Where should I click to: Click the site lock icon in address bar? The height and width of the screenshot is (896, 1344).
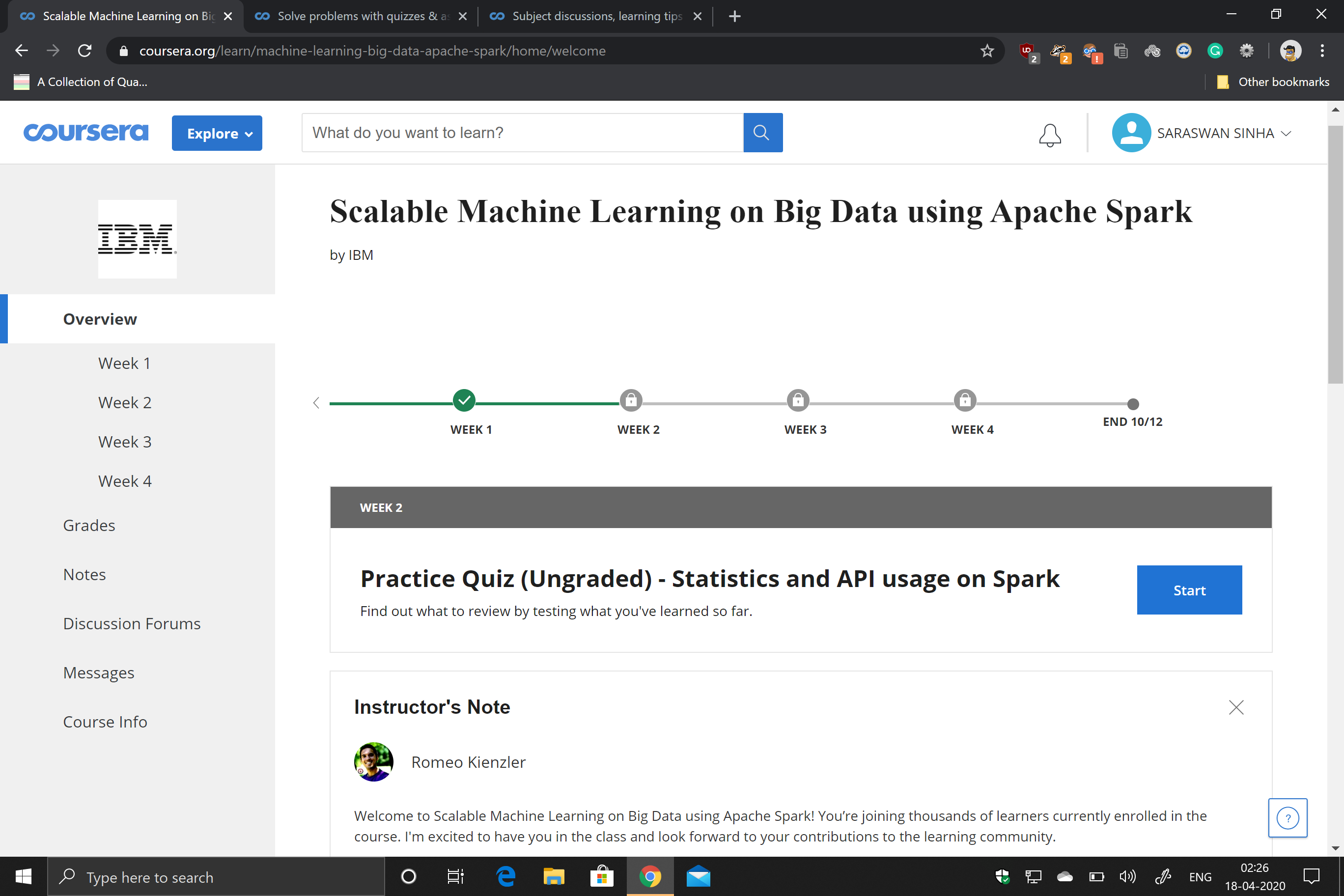pos(123,51)
